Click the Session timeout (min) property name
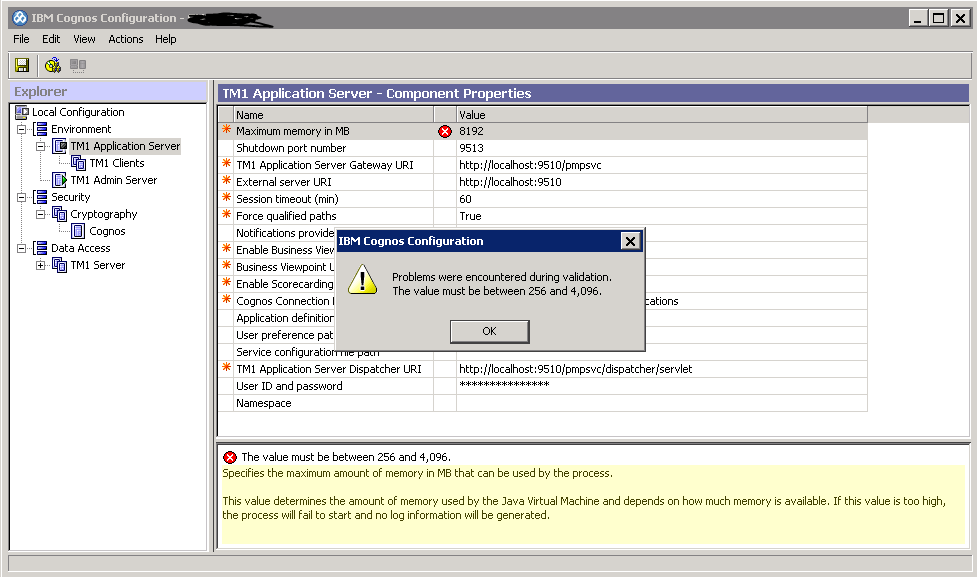 287,199
